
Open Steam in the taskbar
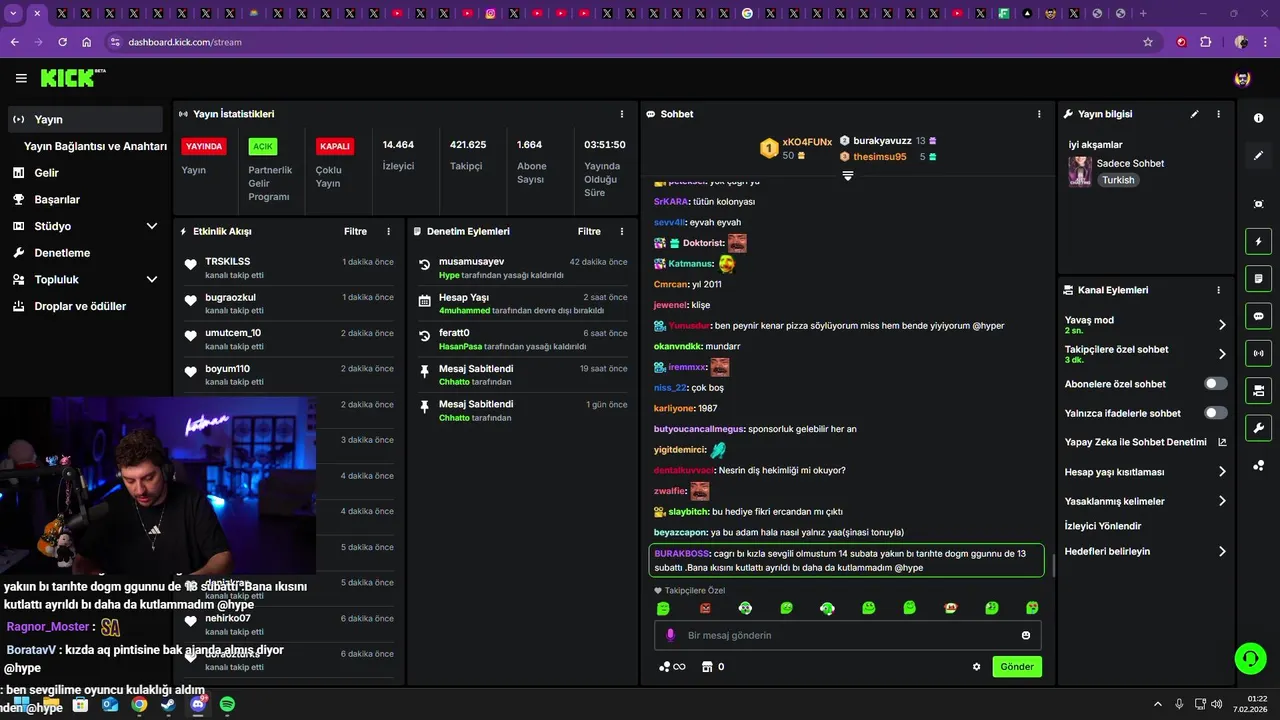tap(168, 705)
